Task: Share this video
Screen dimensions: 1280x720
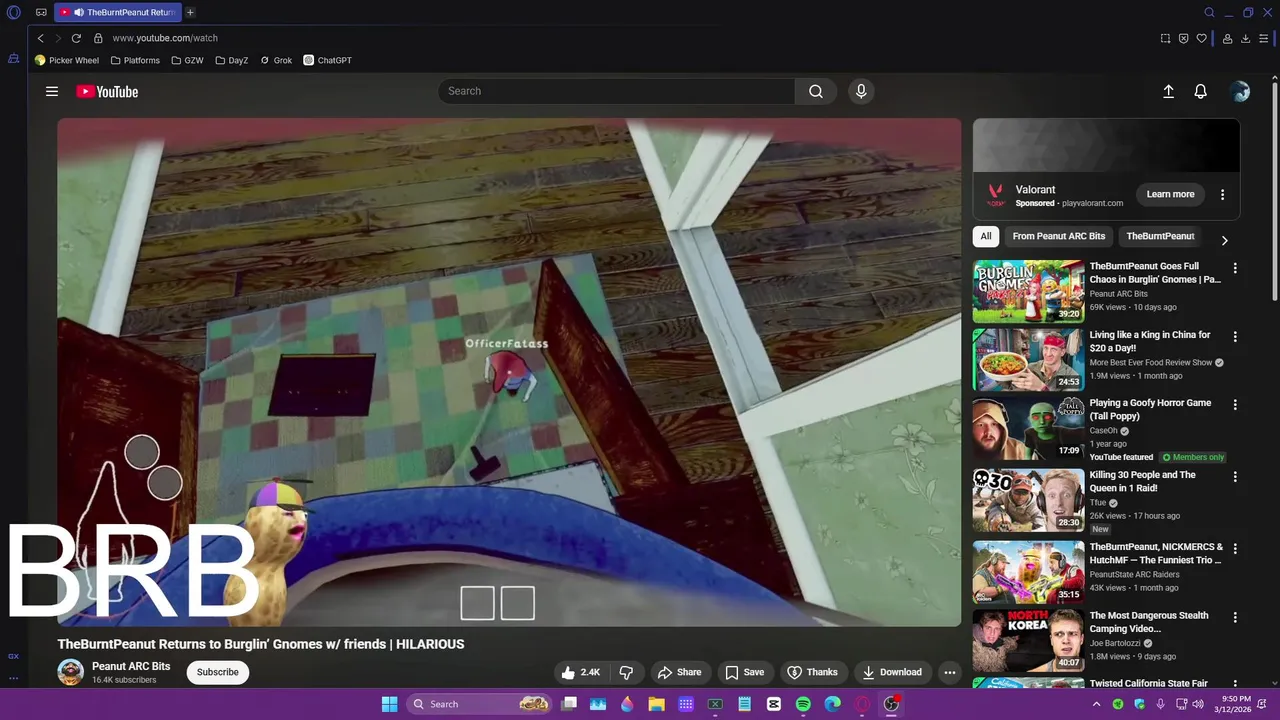Action: pyautogui.click(x=679, y=672)
